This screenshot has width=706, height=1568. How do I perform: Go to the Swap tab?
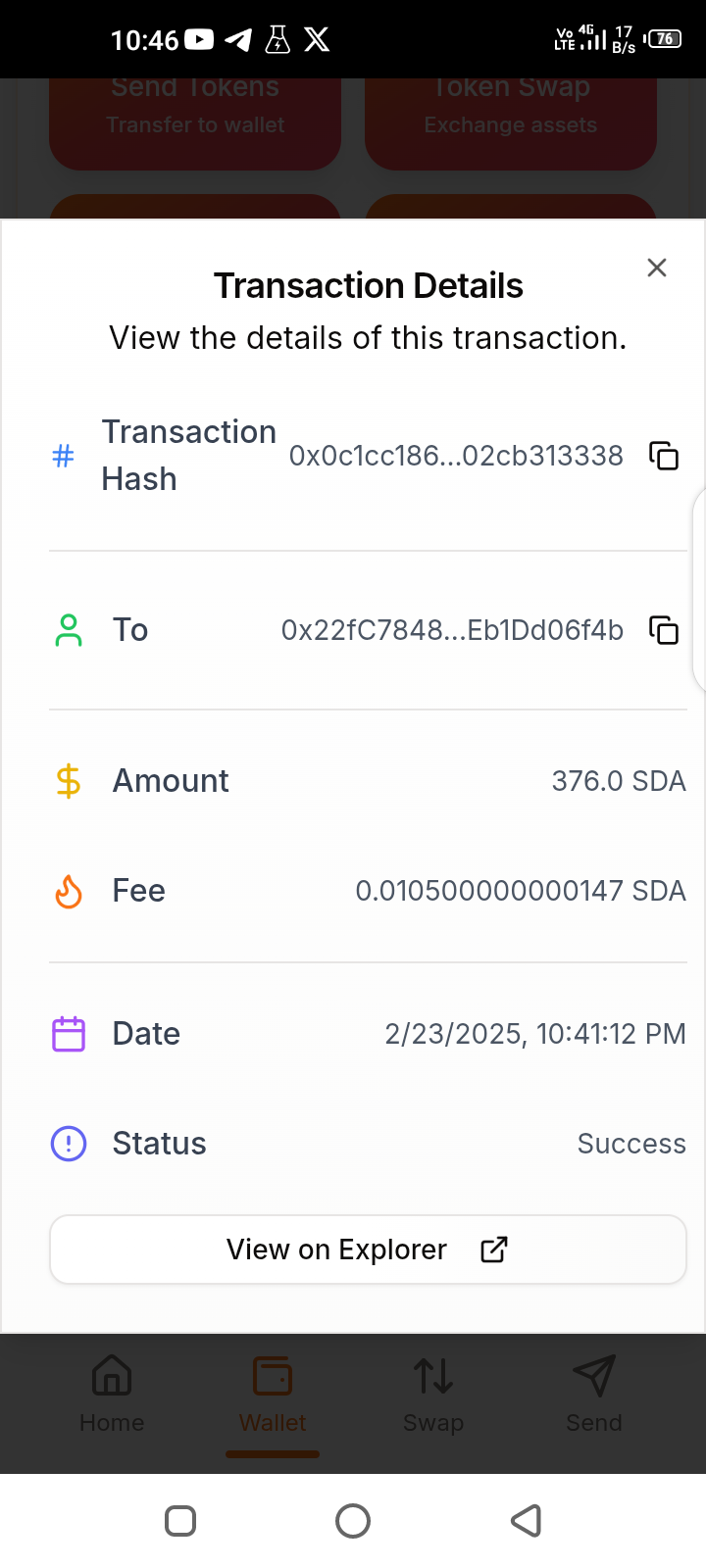pyautogui.click(x=433, y=1394)
